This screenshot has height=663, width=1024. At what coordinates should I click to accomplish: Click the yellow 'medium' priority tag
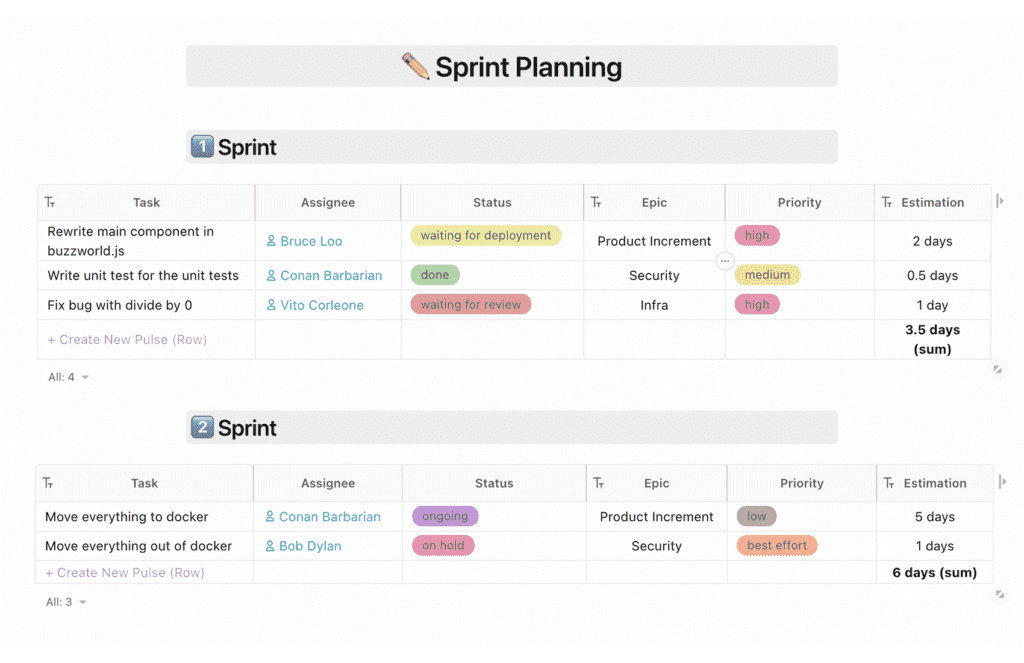(768, 275)
